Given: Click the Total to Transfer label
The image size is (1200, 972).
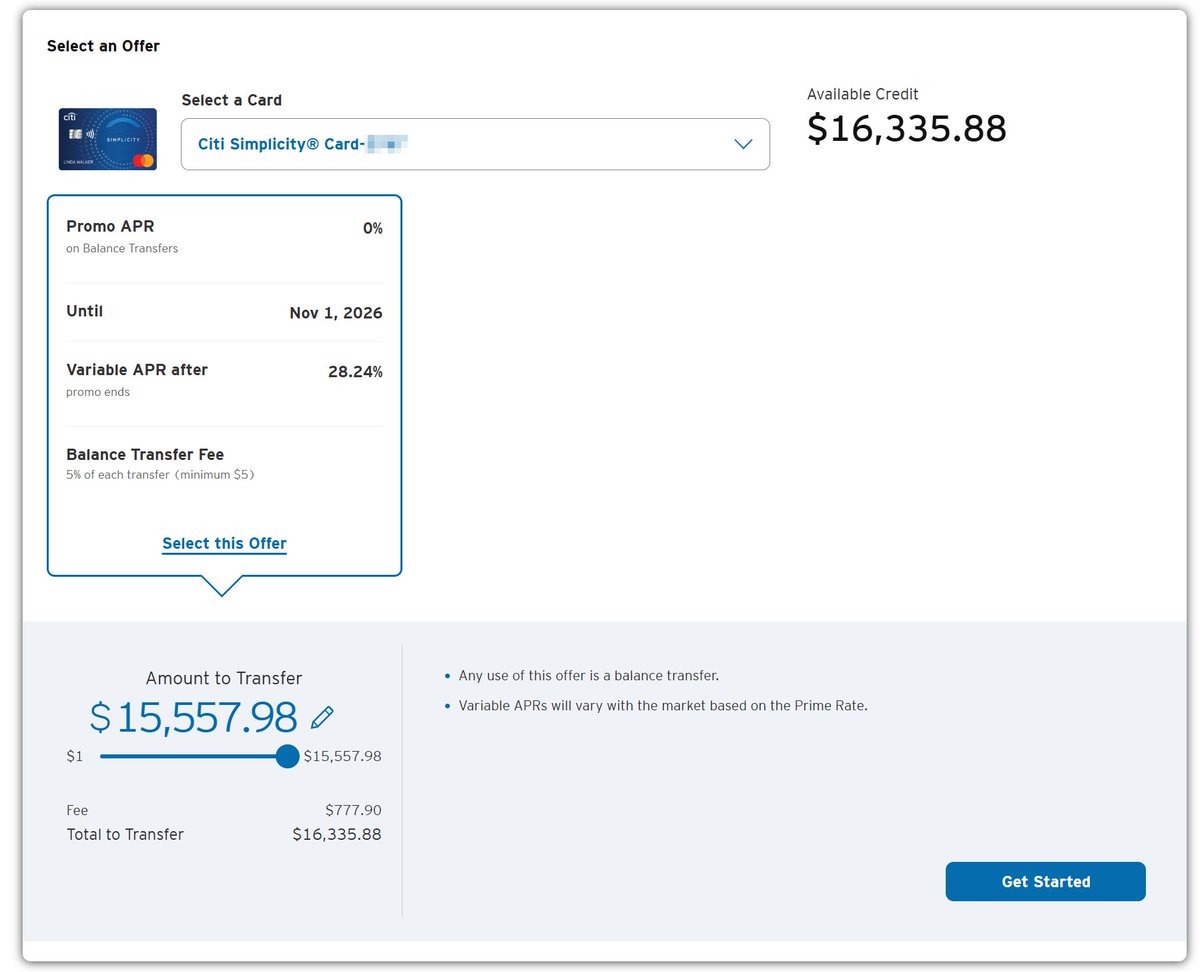Looking at the screenshot, I should (125, 834).
